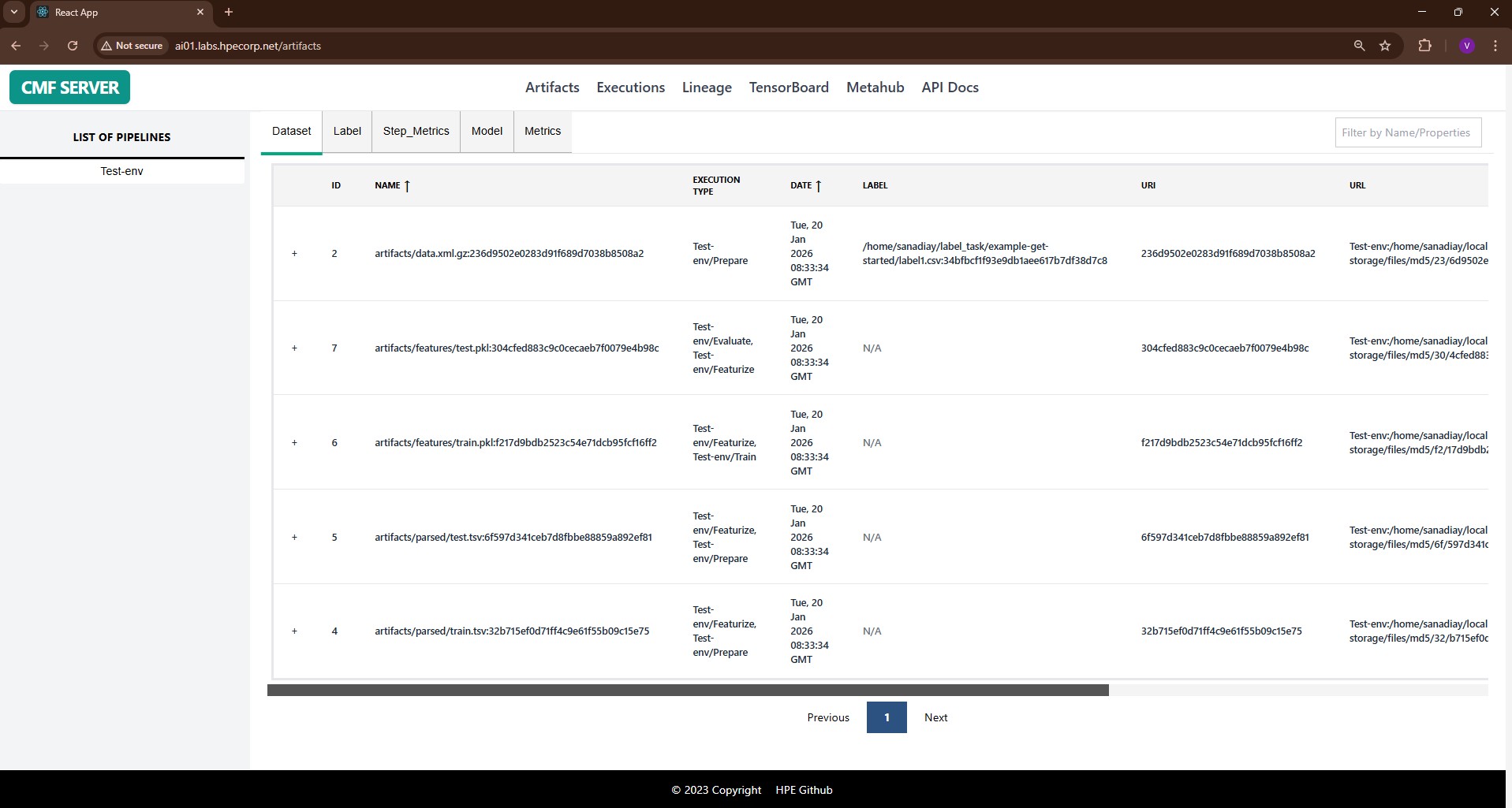1512x808 pixels.
Task: Open a new browser tab with the plus icon
Action: click(228, 12)
